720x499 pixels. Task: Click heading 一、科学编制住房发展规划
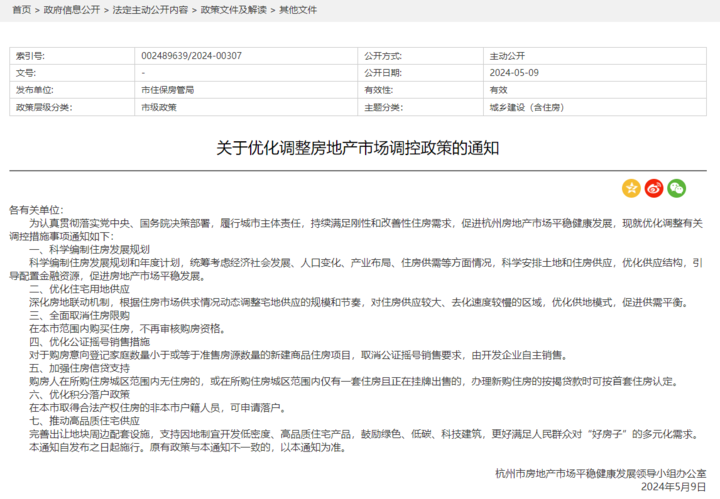(90, 250)
